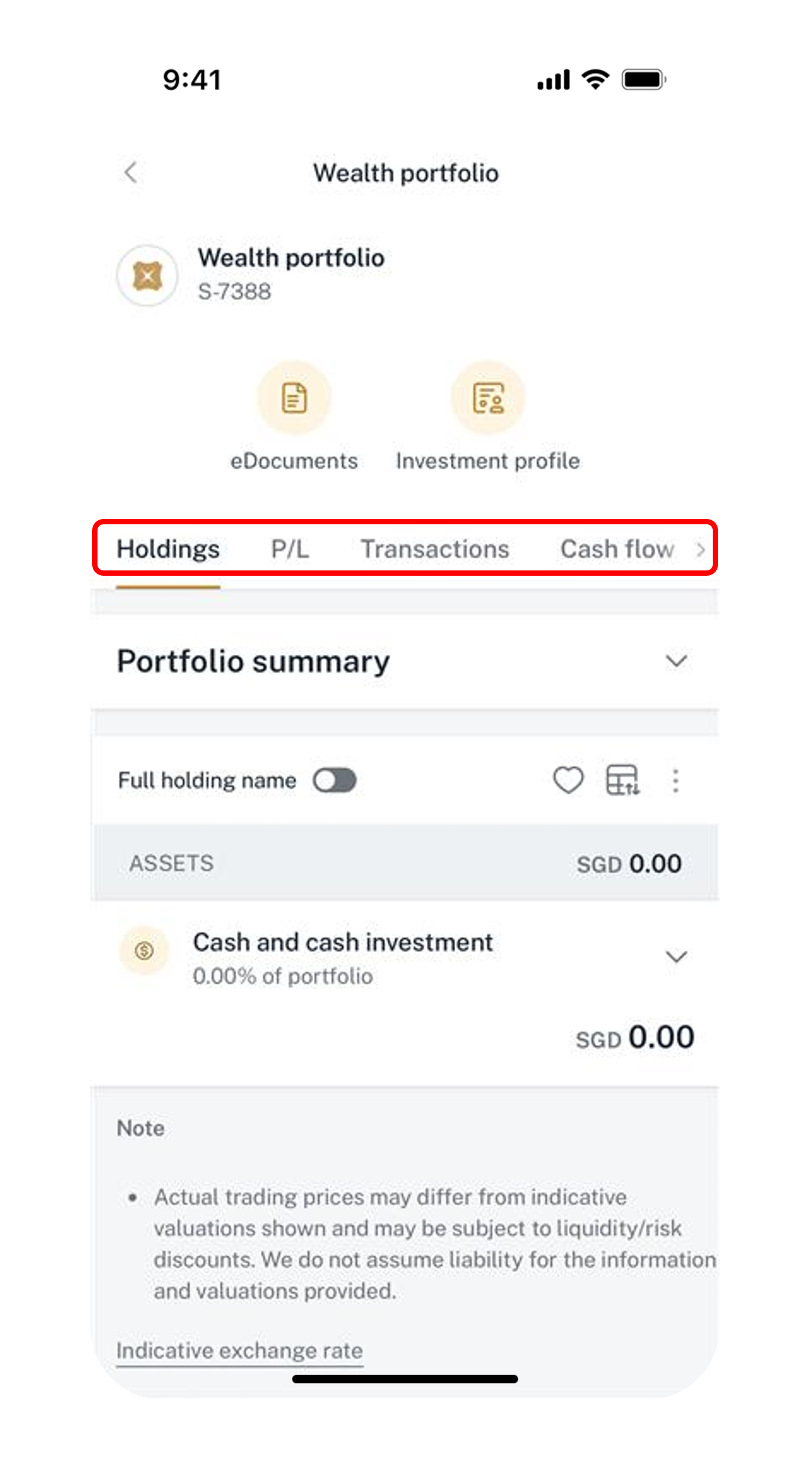Image resolution: width=812 pixels, height=1463 pixels.
Task: Toggle the Full holding name switch
Action: (x=334, y=780)
